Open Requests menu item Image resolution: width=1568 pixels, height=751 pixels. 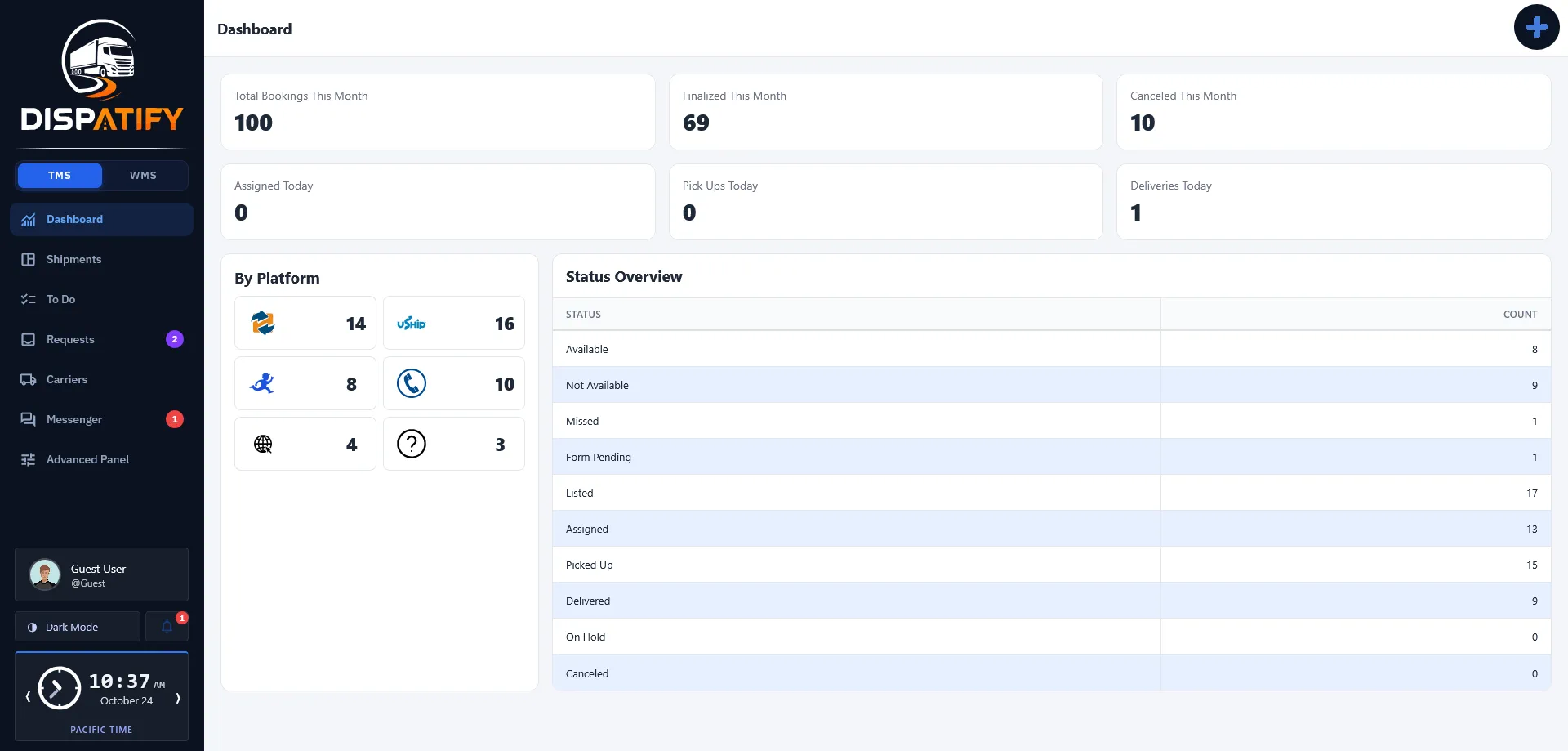[101, 339]
